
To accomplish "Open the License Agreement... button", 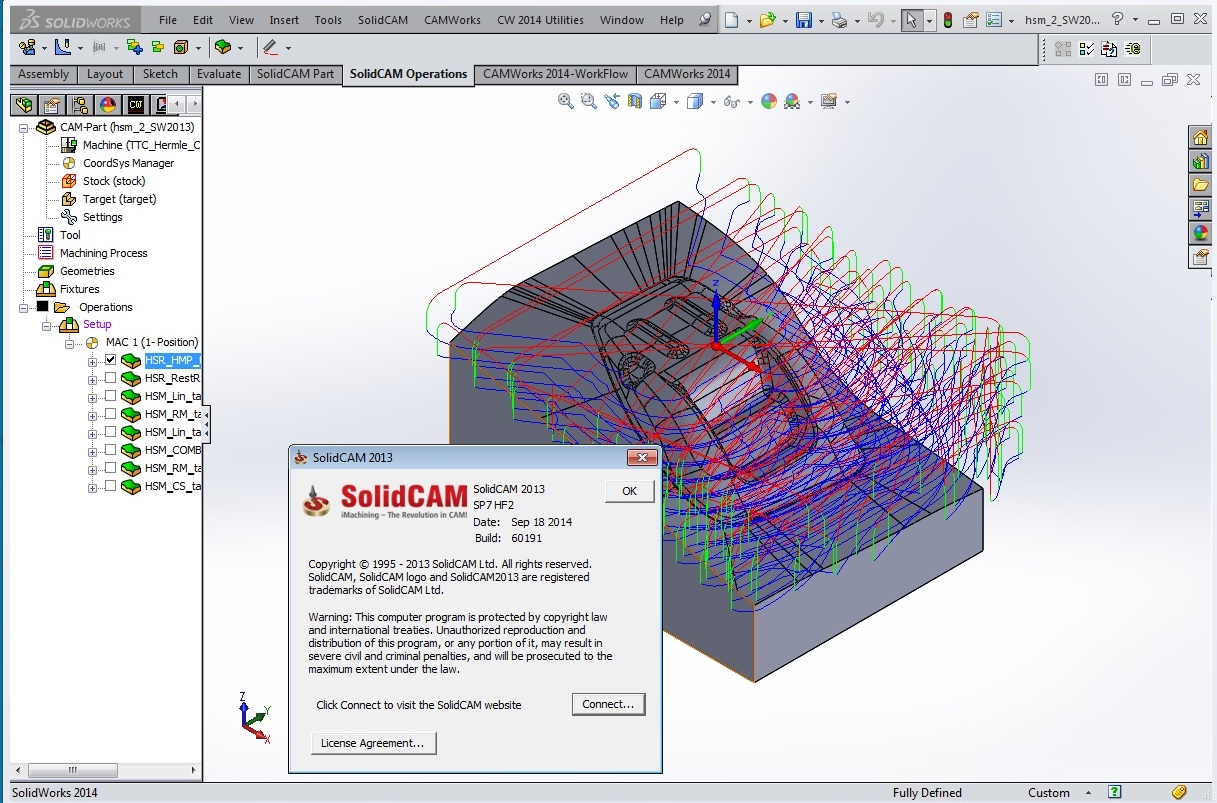I will (x=373, y=743).
